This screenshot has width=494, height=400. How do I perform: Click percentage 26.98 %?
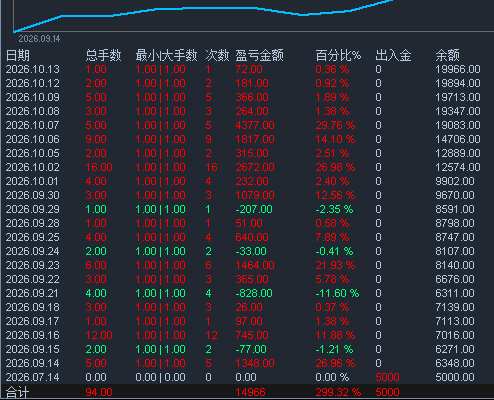point(335,167)
